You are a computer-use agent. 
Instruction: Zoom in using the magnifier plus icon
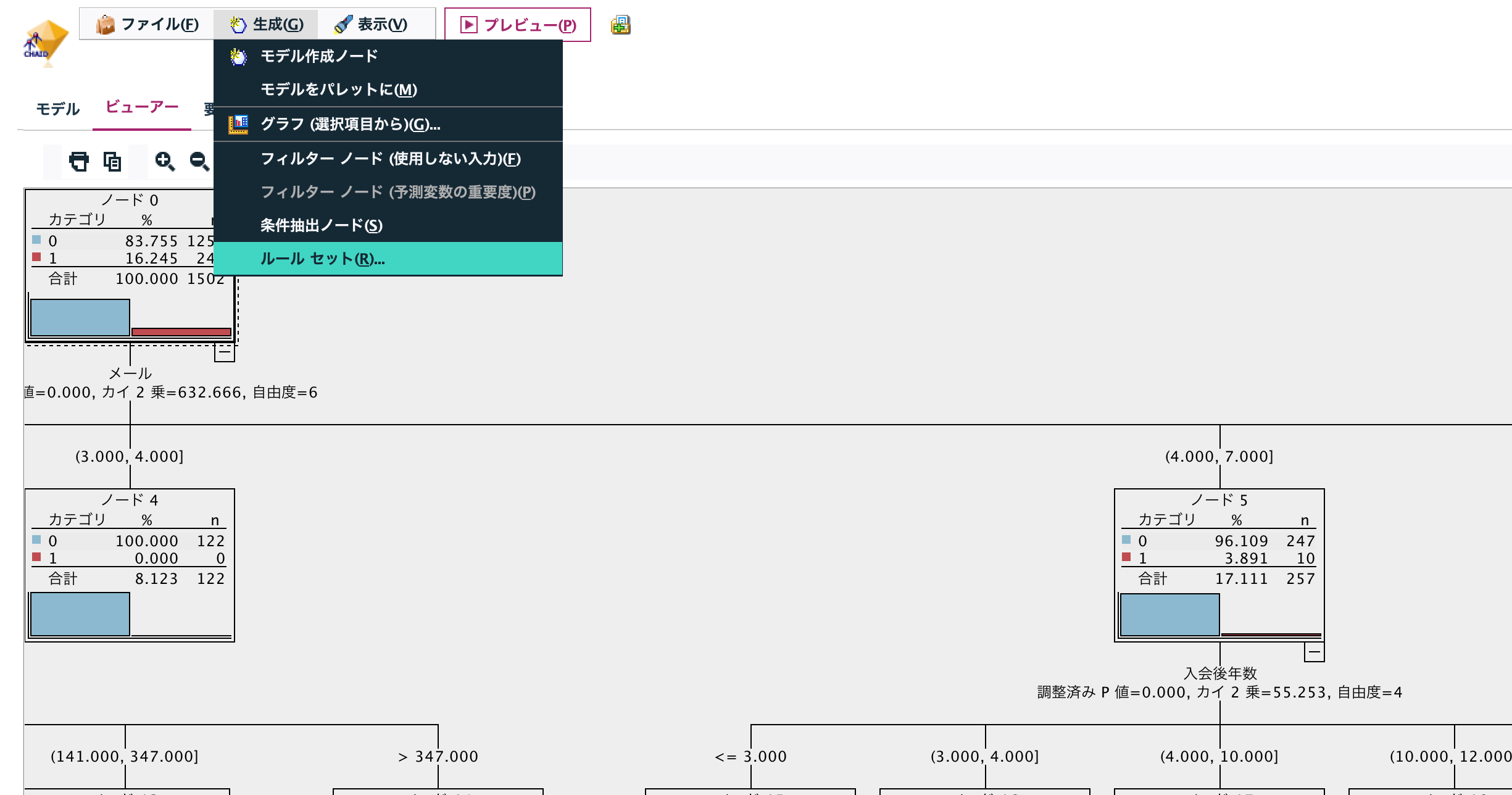click(x=164, y=162)
